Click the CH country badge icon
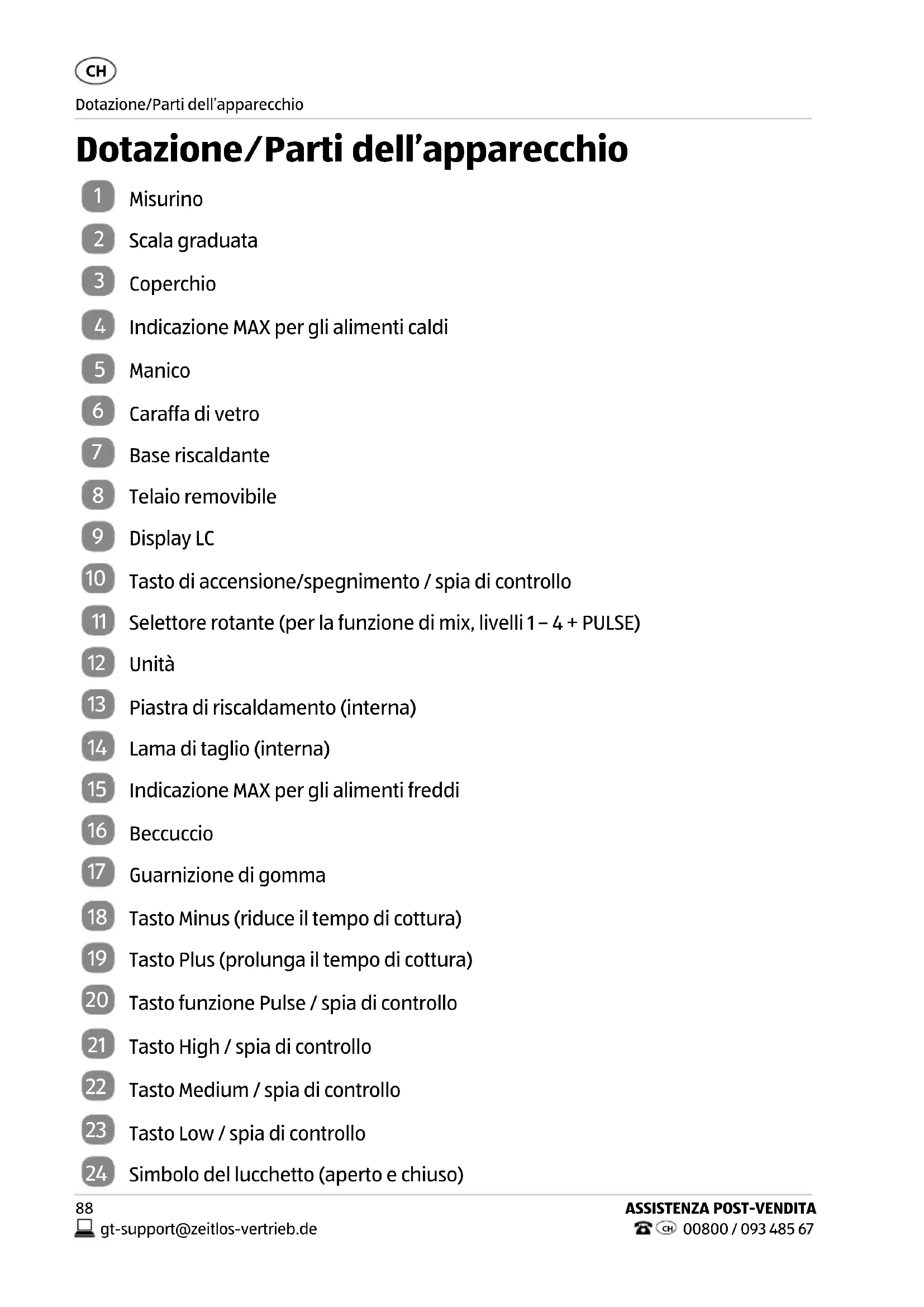 [96, 71]
